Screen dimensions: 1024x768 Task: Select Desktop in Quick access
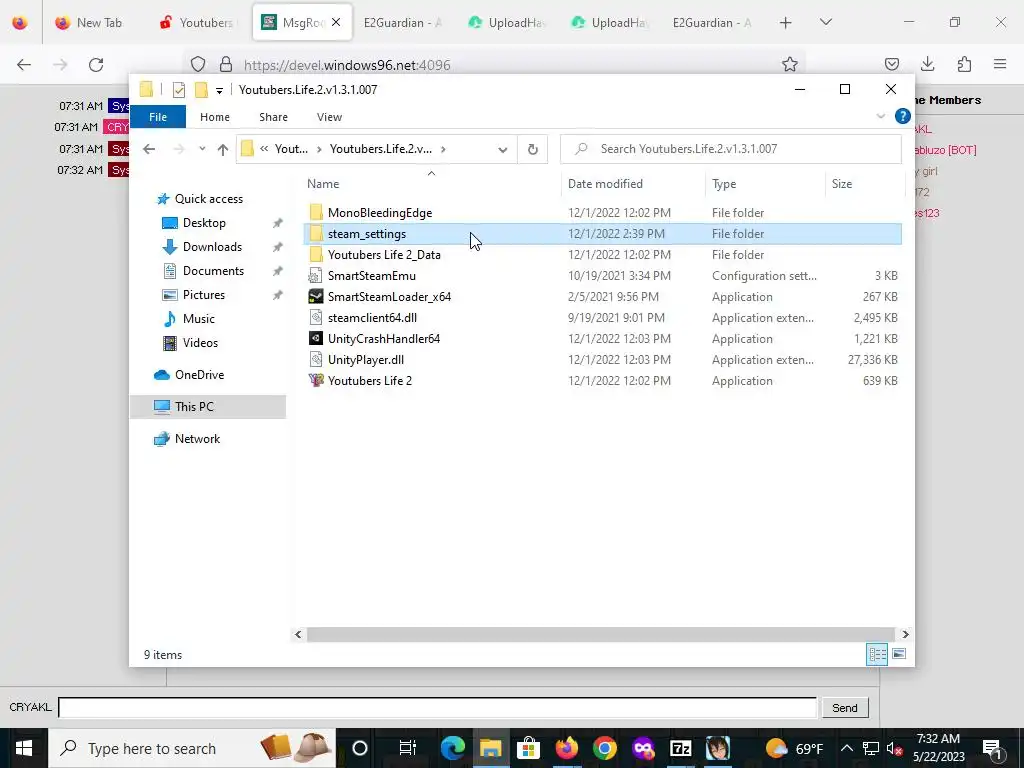coord(204,223)
